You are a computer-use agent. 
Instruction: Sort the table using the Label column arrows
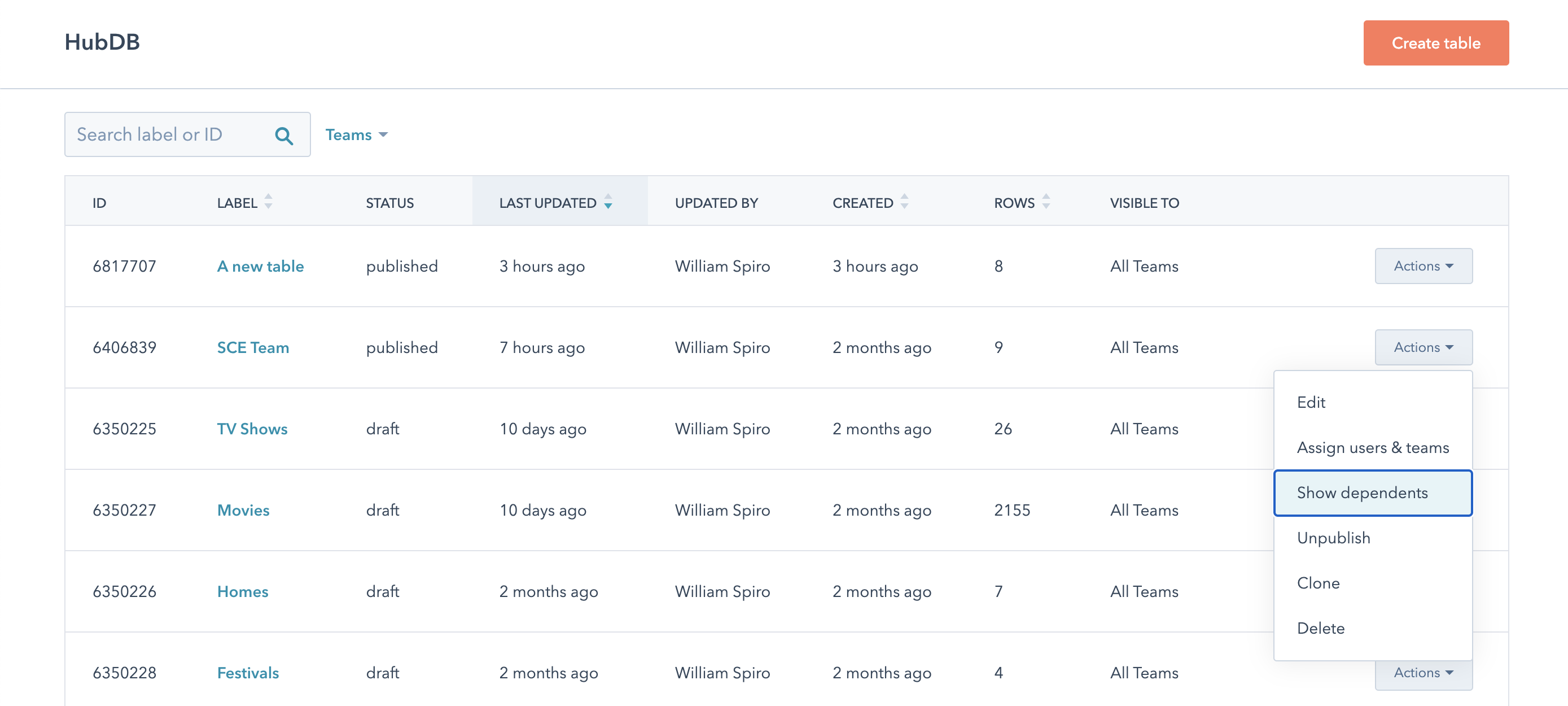[269, 202]
